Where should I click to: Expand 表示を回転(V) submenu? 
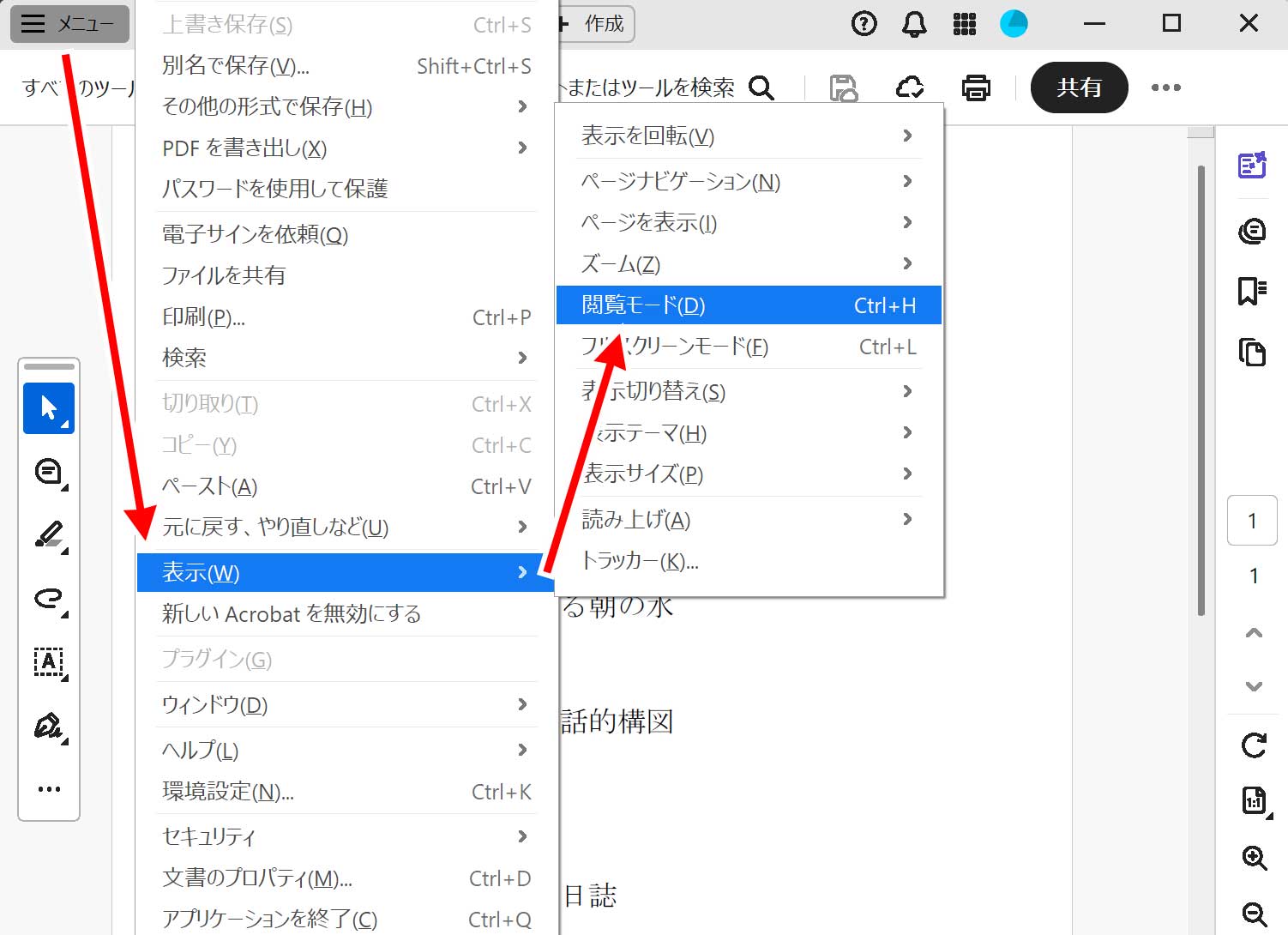[749, 136]
